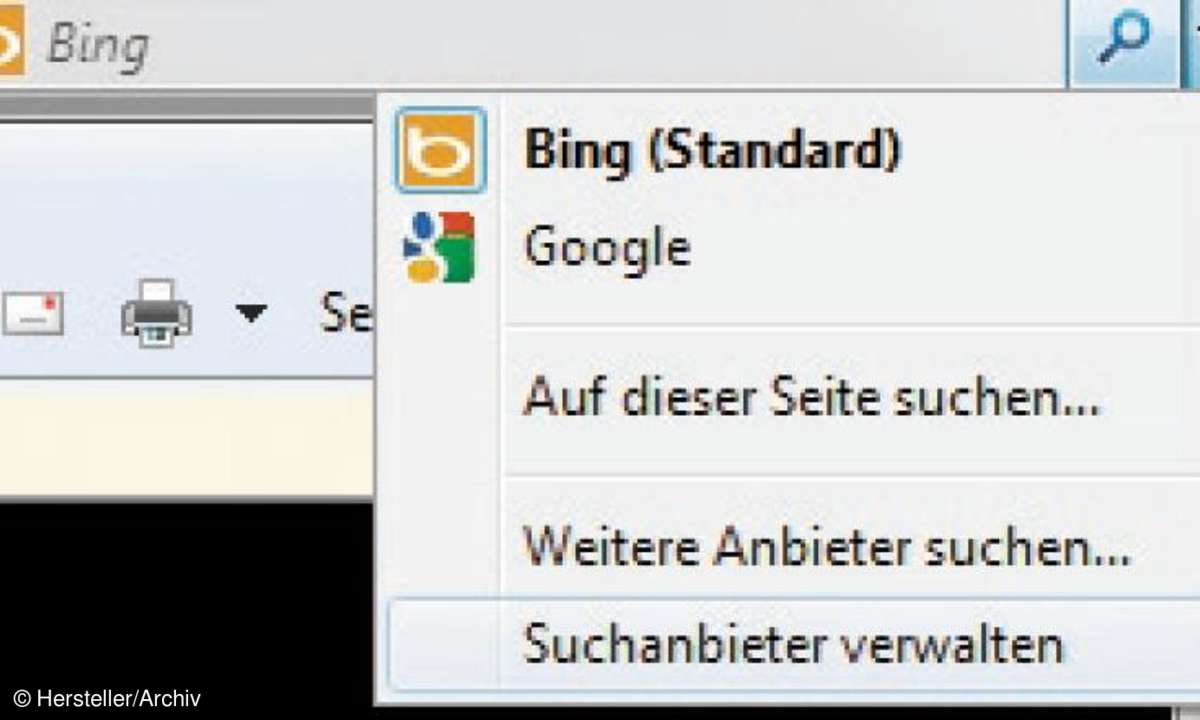Click the Bing logo in the search box
The image size is (1200, 720).
click(x=10, y=42)
